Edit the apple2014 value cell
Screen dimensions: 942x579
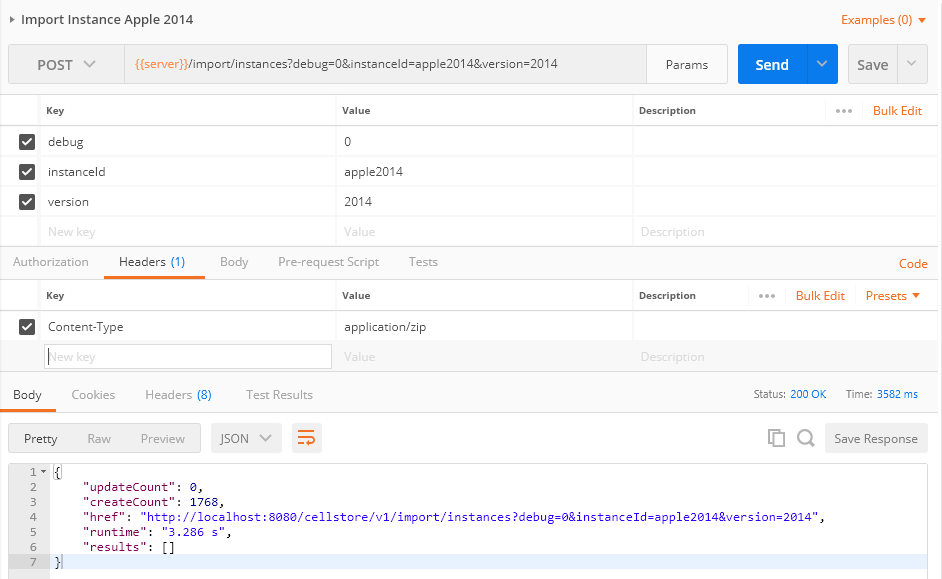coord(484,172)
